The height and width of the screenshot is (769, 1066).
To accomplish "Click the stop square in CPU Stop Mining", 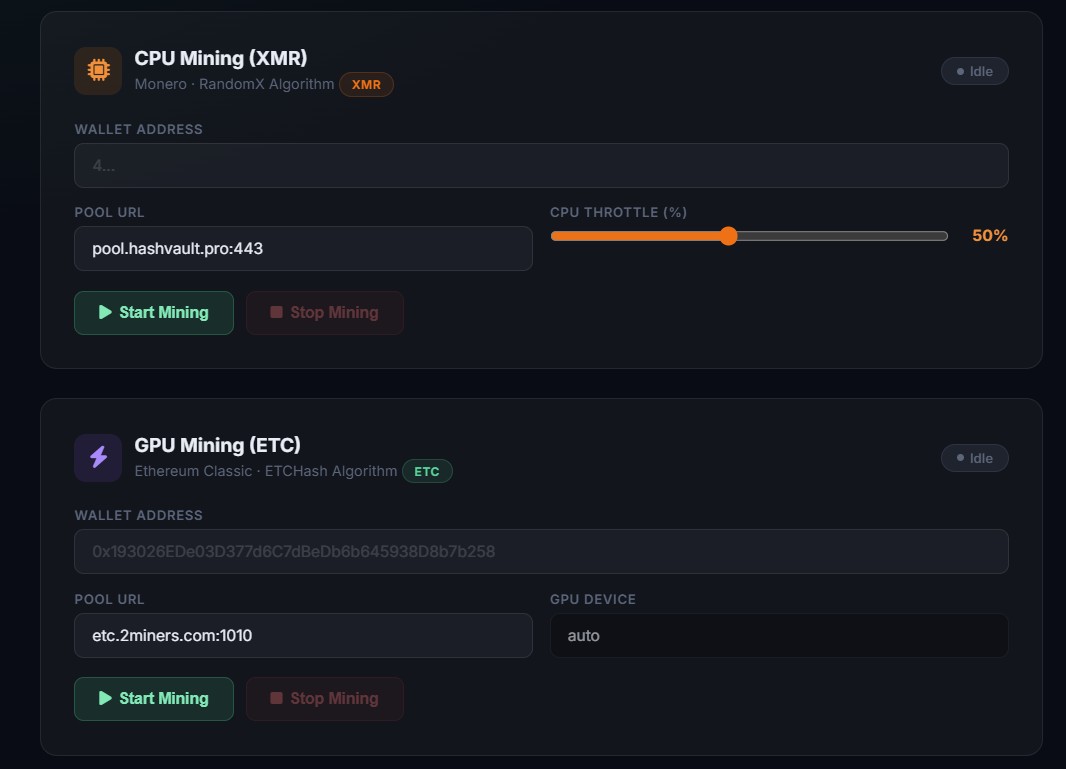I will [276, 312].
